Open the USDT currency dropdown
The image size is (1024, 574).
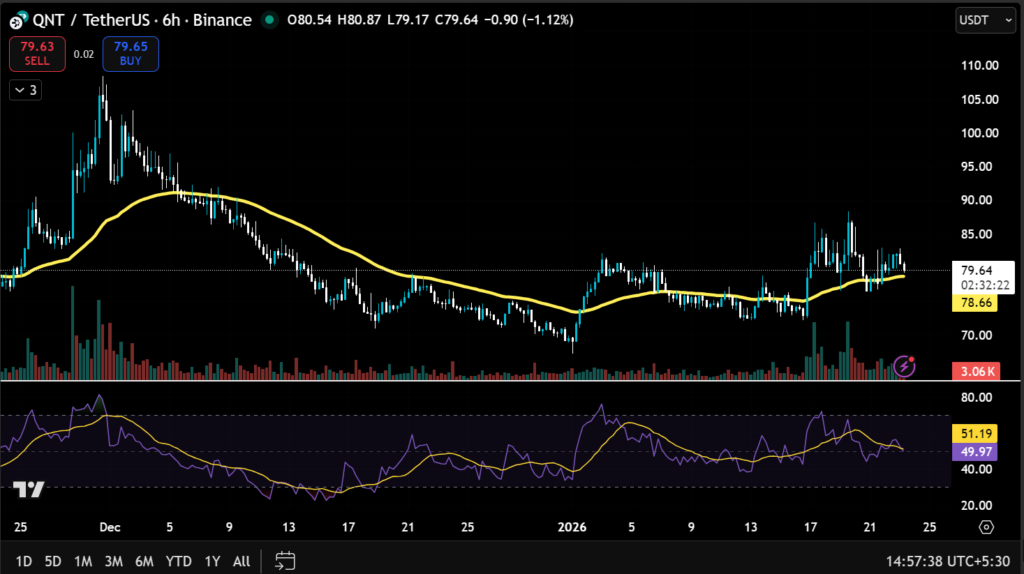click(x=982, y=20)
